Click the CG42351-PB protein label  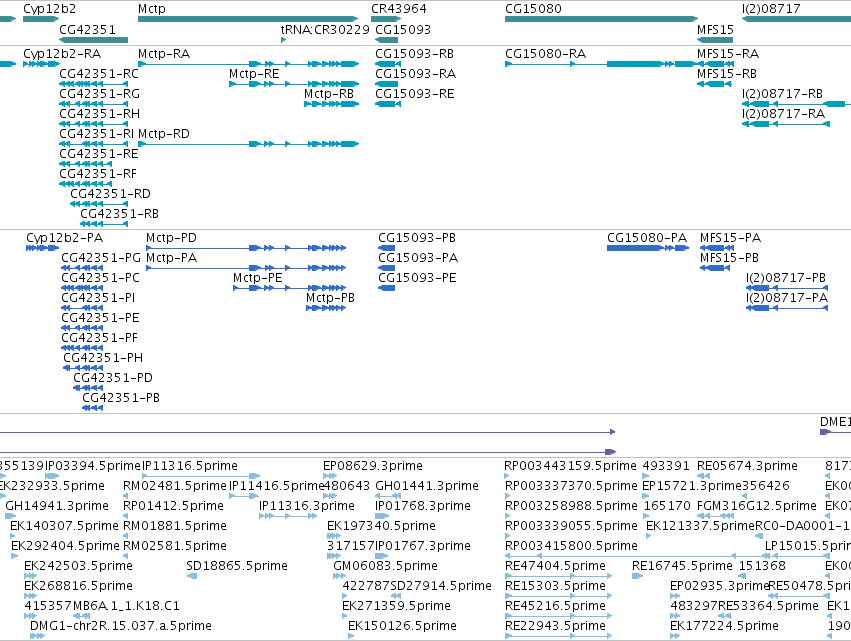[x=120, y=398]
